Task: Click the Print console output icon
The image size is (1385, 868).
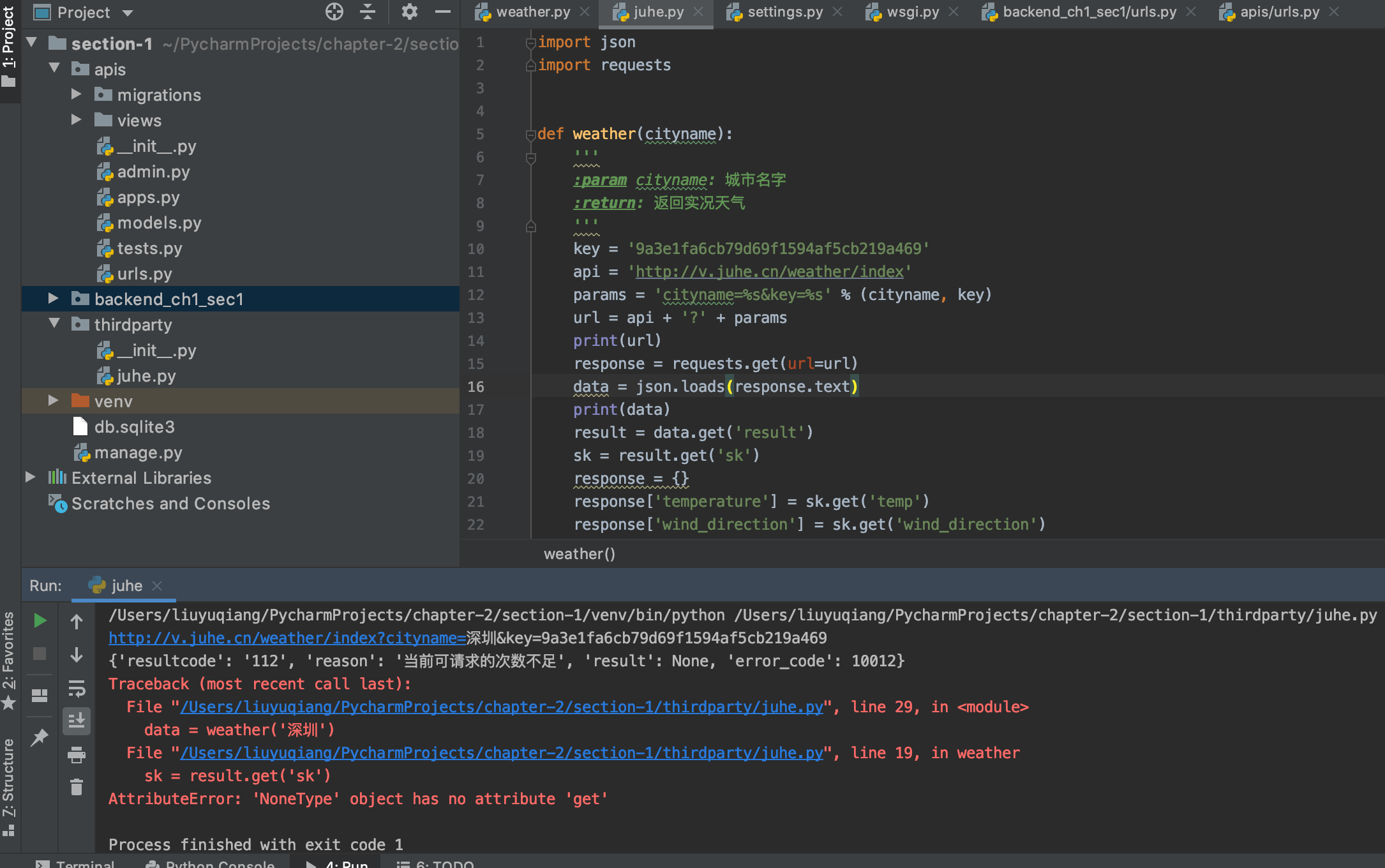Action: (77, 755)
